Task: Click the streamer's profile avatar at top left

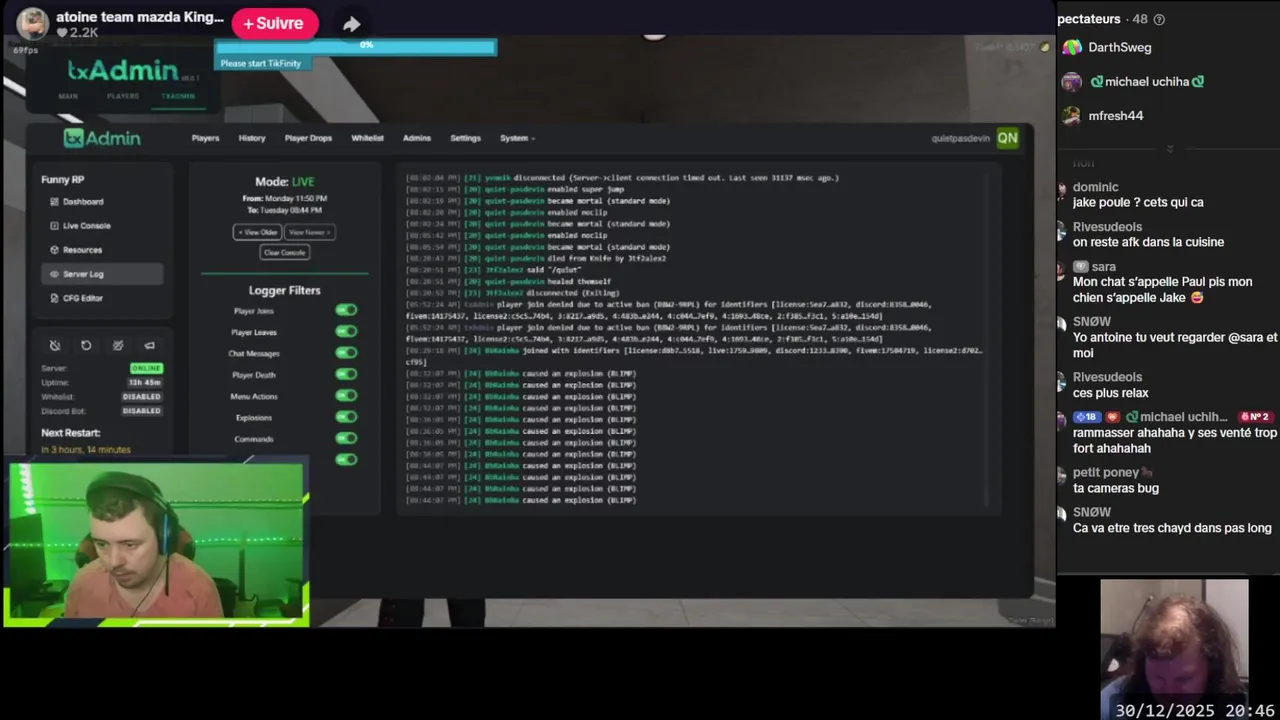Action: pos(32,23)
